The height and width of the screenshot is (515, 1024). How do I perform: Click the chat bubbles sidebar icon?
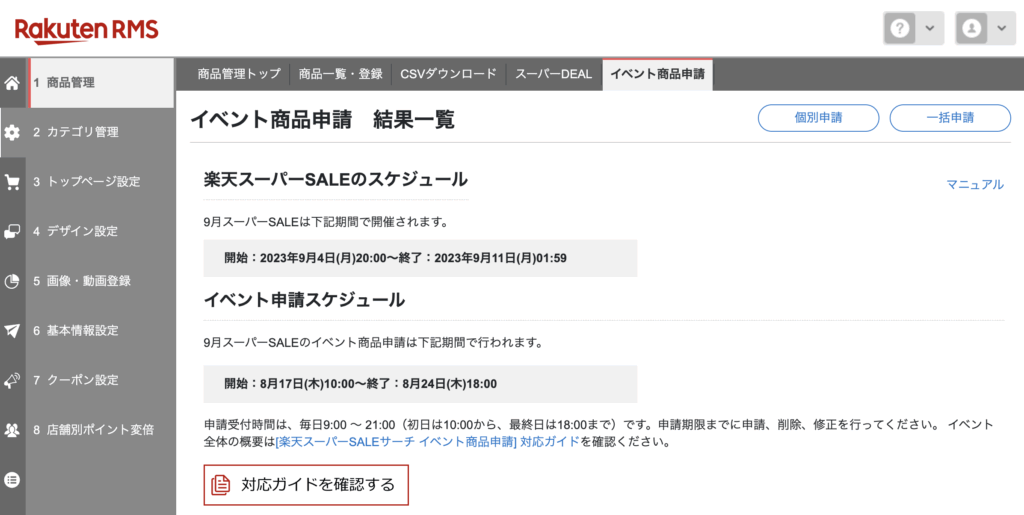(x=12, y=232)
